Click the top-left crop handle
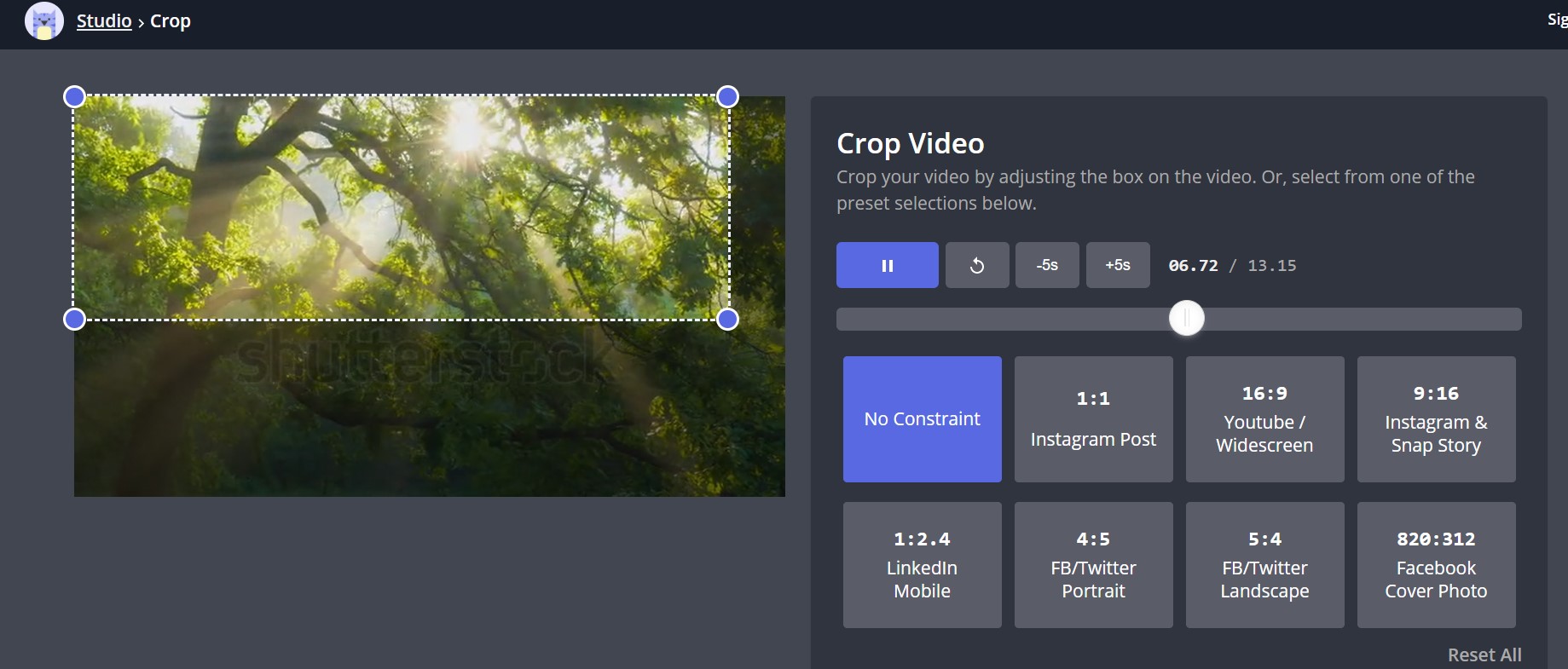1568x669 pixels. 75,97
